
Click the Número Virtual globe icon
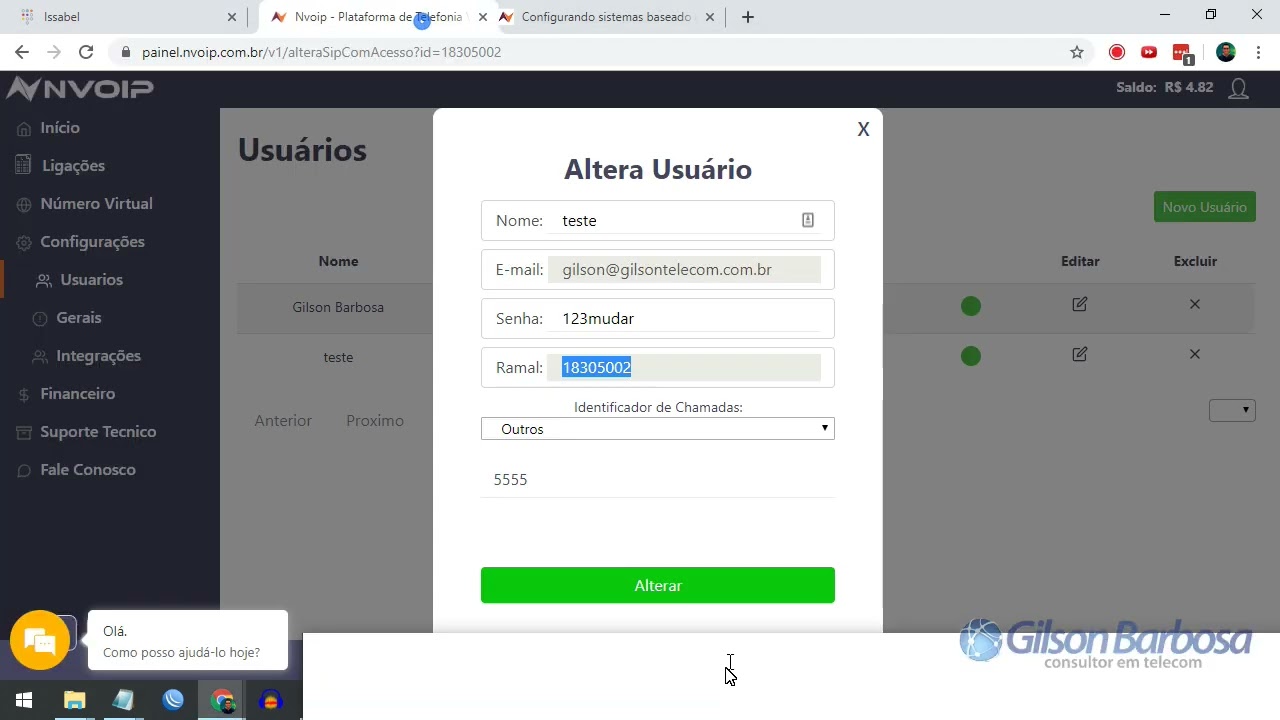click(x=24, y=204)
